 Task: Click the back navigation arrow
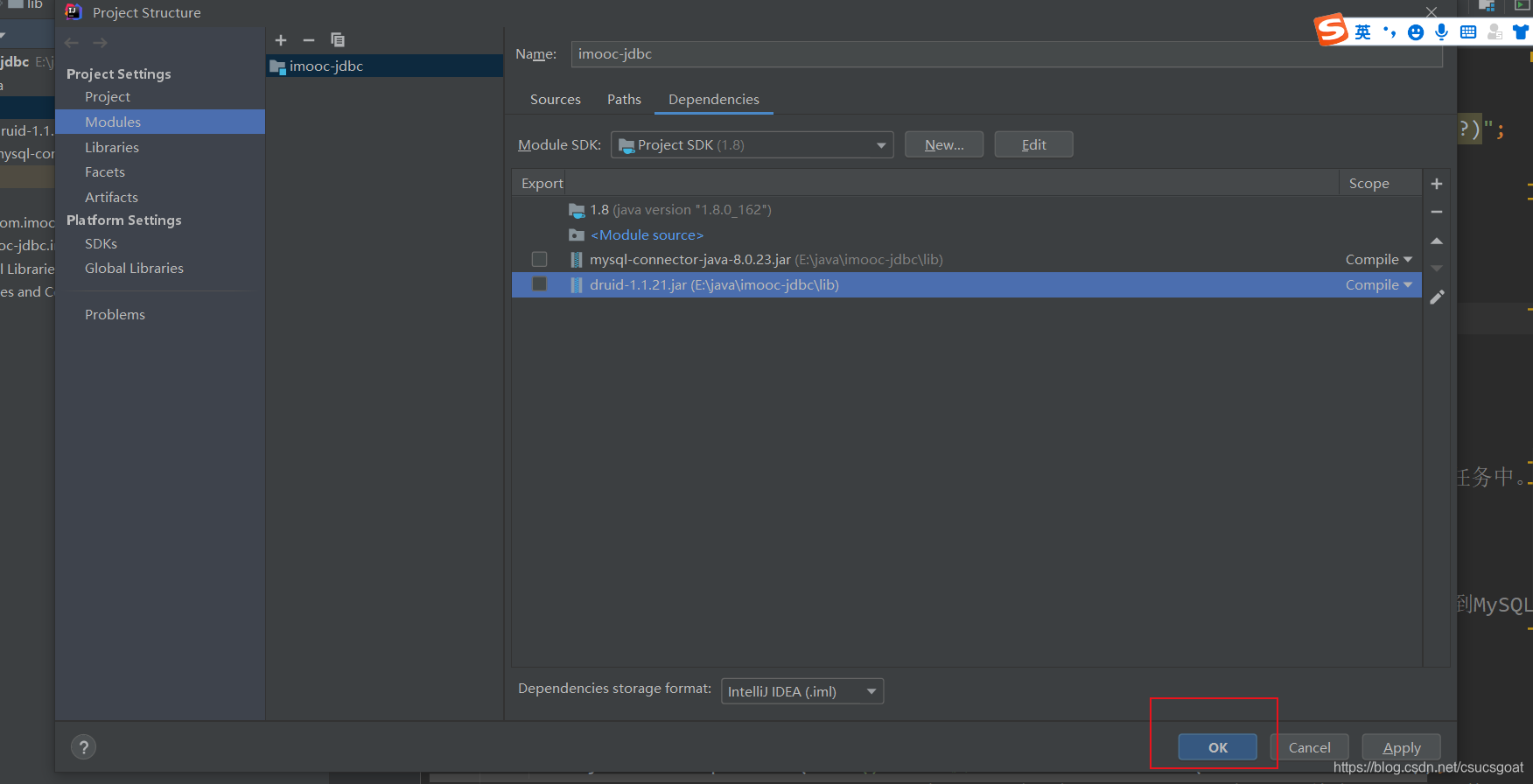72,43
